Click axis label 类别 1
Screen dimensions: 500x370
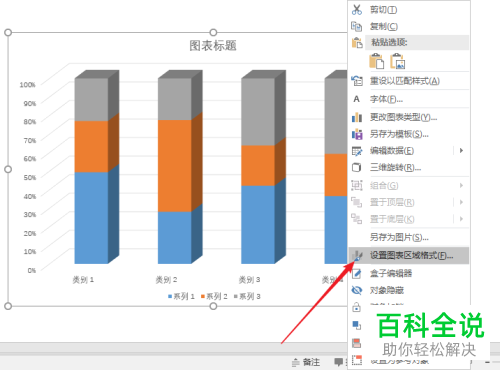click(83, 280)
